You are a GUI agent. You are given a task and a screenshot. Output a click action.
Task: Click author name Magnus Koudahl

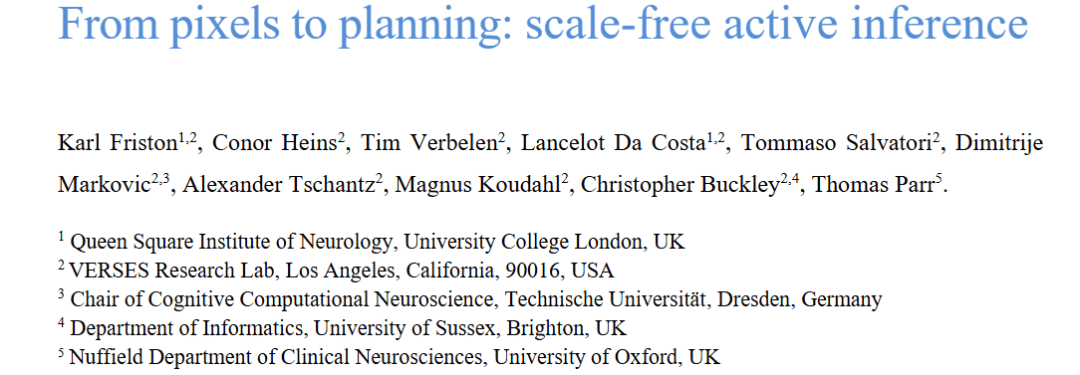click(x=477, y=185)
